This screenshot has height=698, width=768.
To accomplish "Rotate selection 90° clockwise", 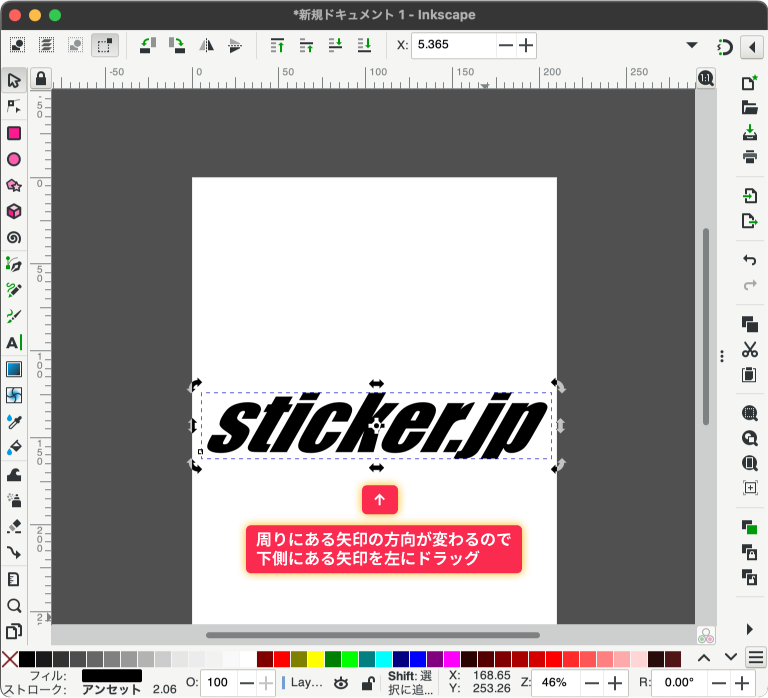I will pos(177,46).
